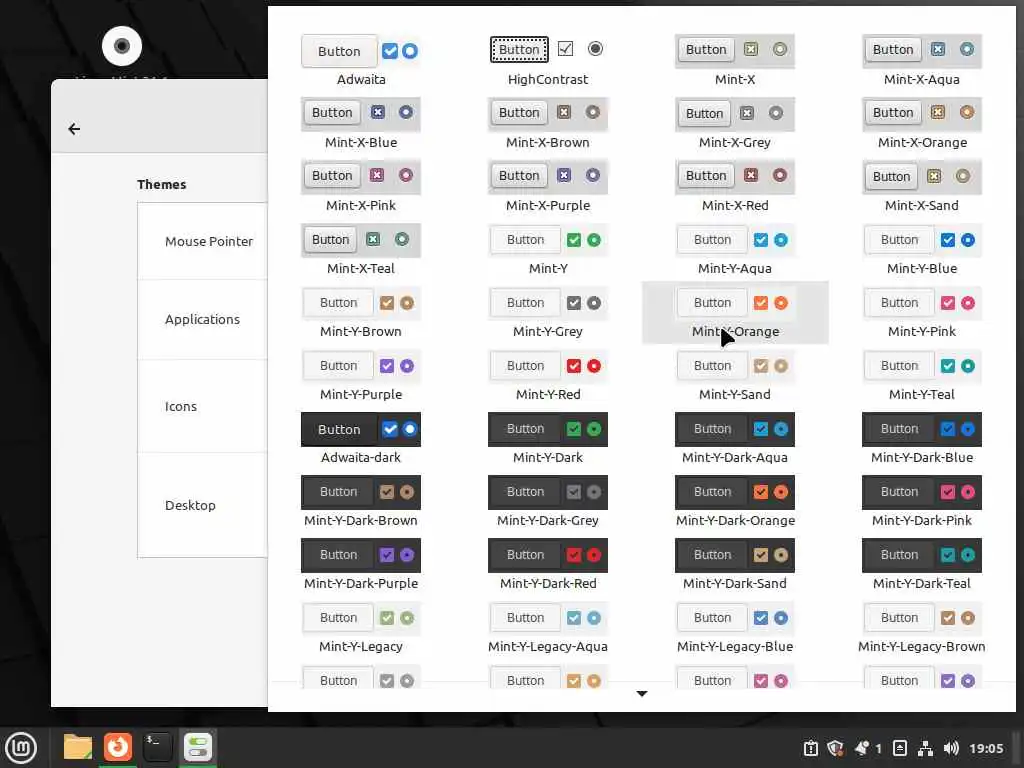
Task: Select the Mint-Y-Legacy-Blue theme
Action: click(x=735, y=628)
